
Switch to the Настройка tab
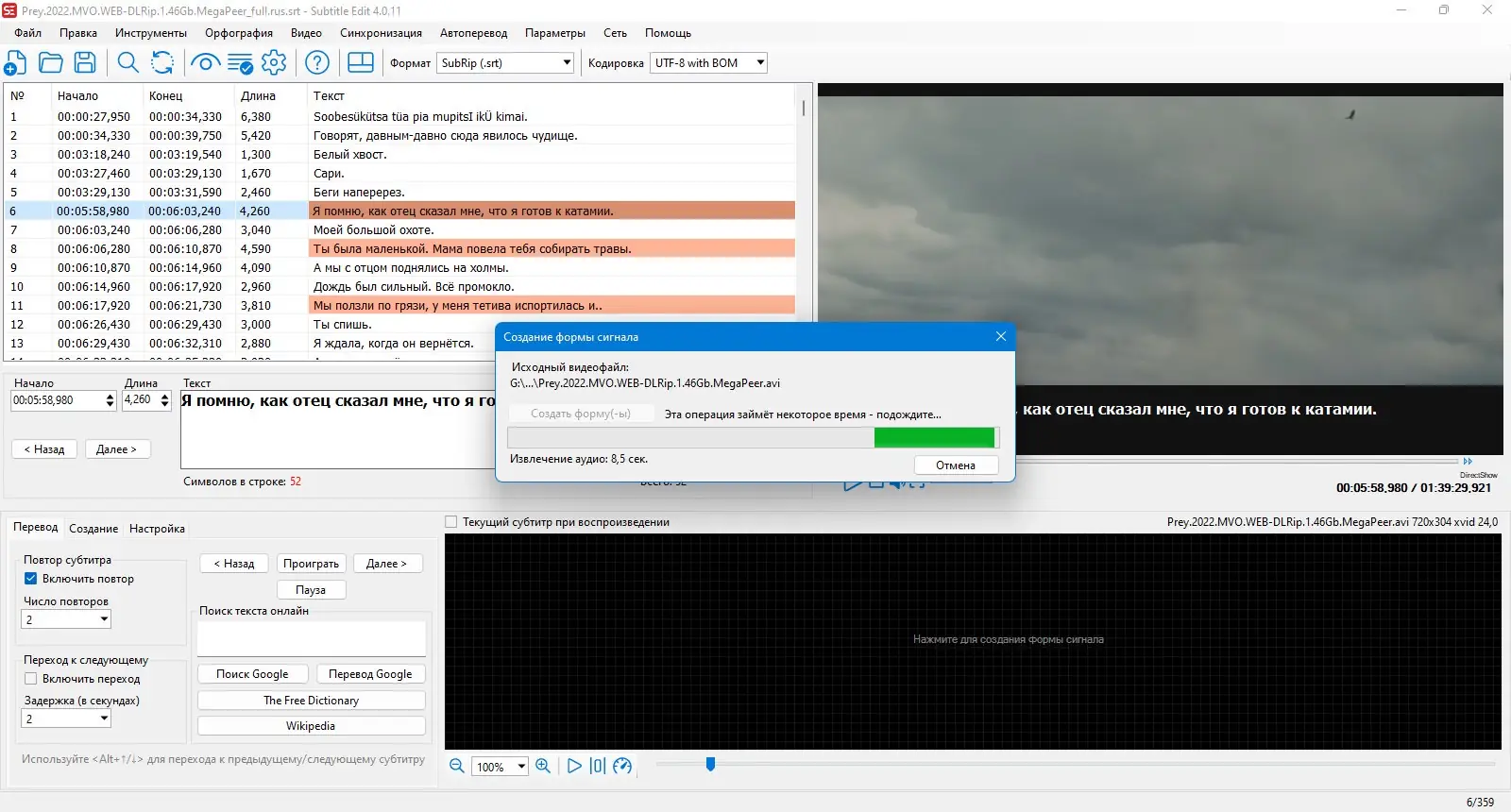coord(157,529)
